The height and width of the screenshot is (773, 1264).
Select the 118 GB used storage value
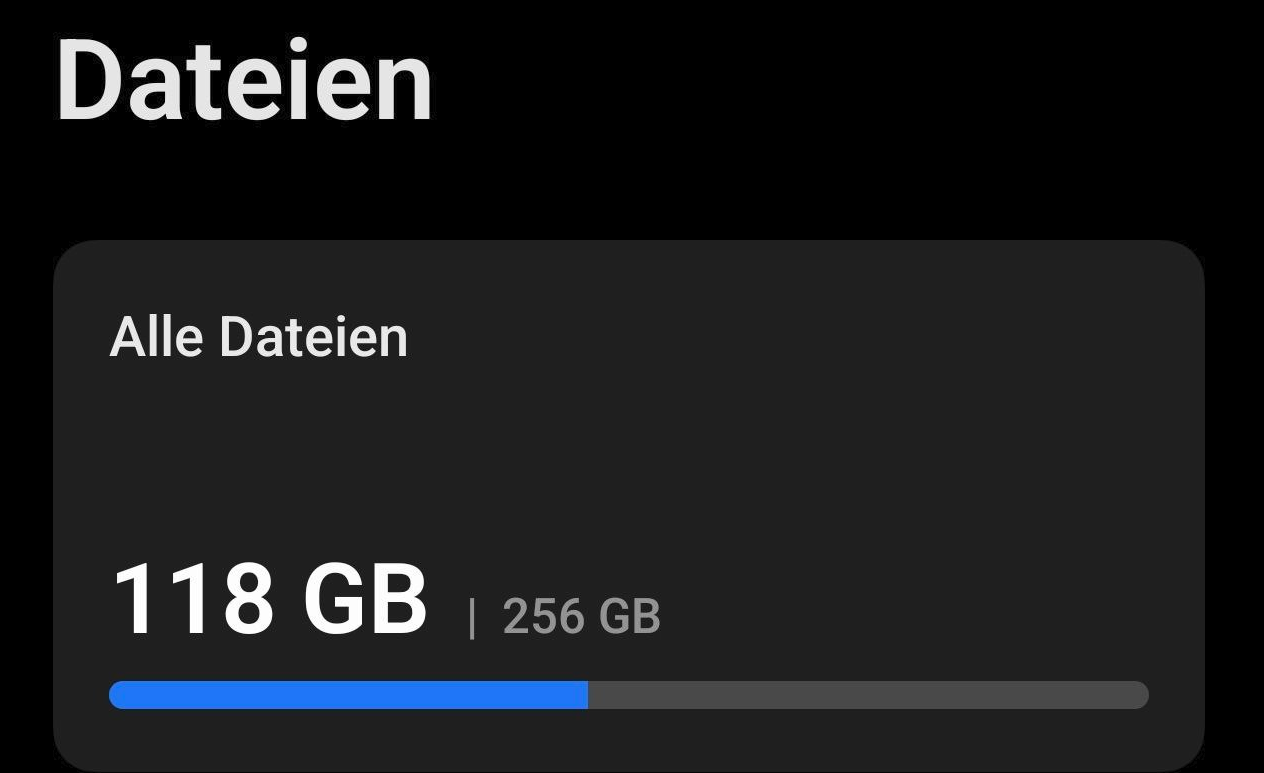coord(269,599)
